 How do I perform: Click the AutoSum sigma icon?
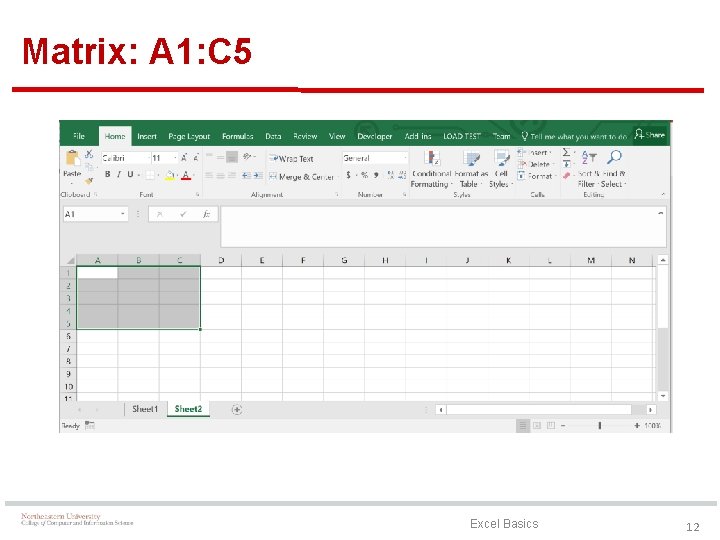567,152
